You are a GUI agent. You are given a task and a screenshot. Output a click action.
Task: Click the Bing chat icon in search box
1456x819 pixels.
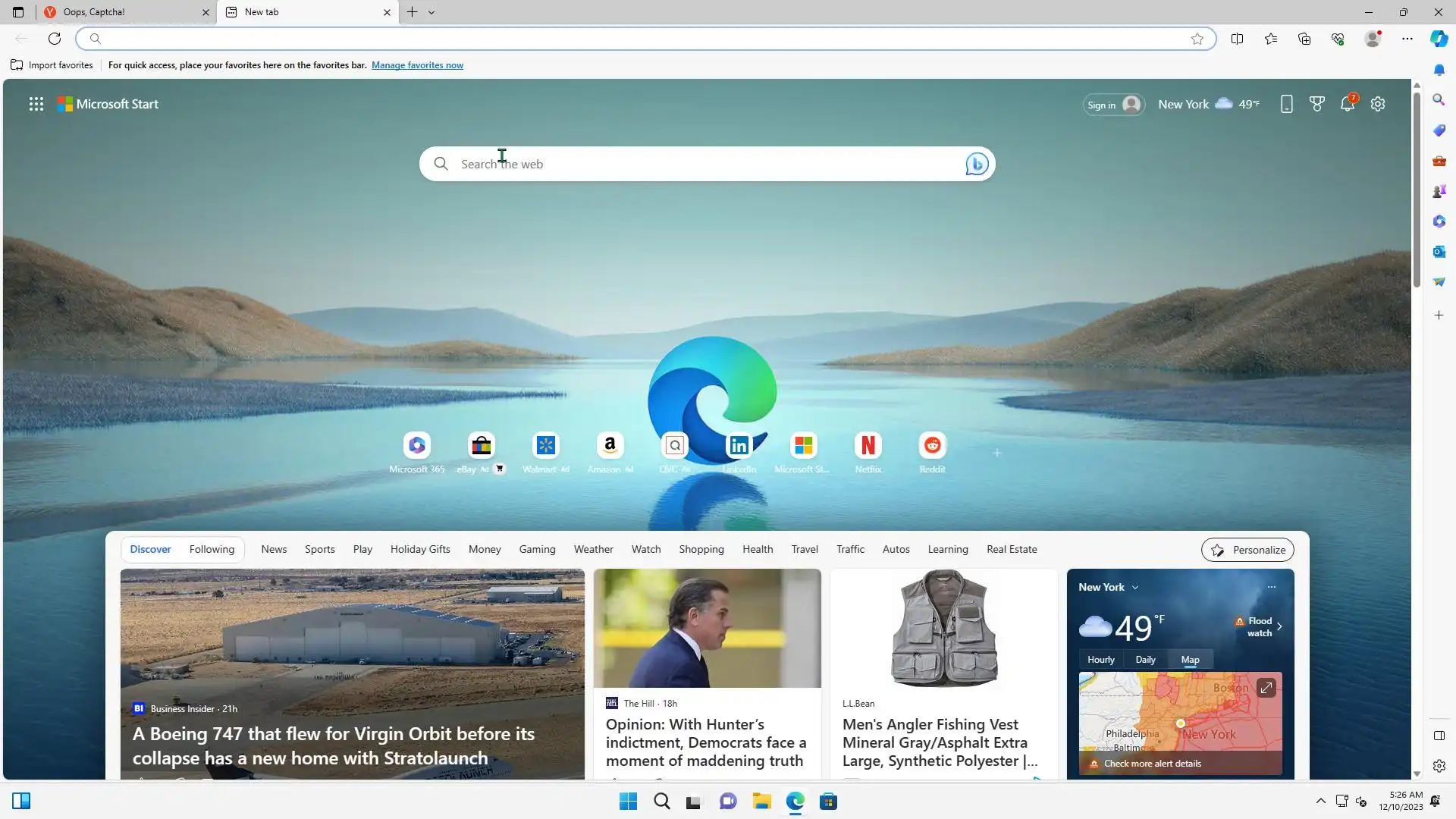[977, 164]
